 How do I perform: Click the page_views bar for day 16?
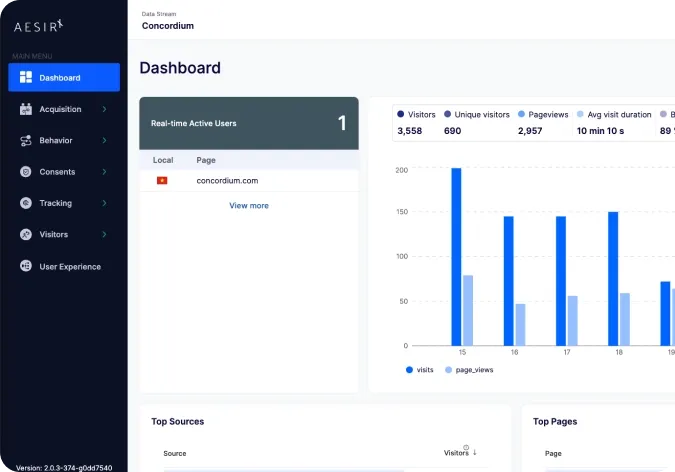(x=520, y=325)
